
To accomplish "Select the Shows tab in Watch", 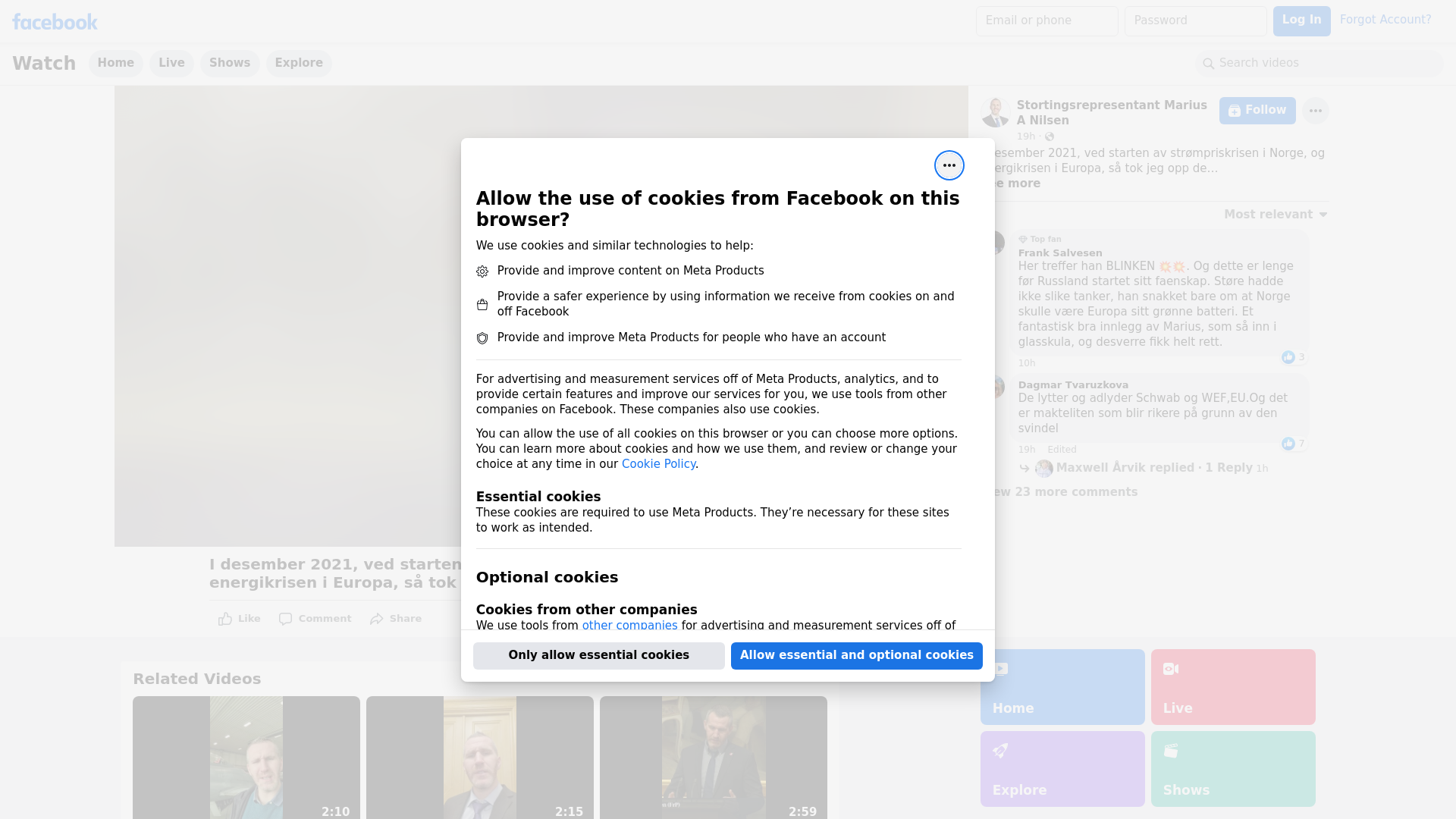I will (x=230, y=63).
